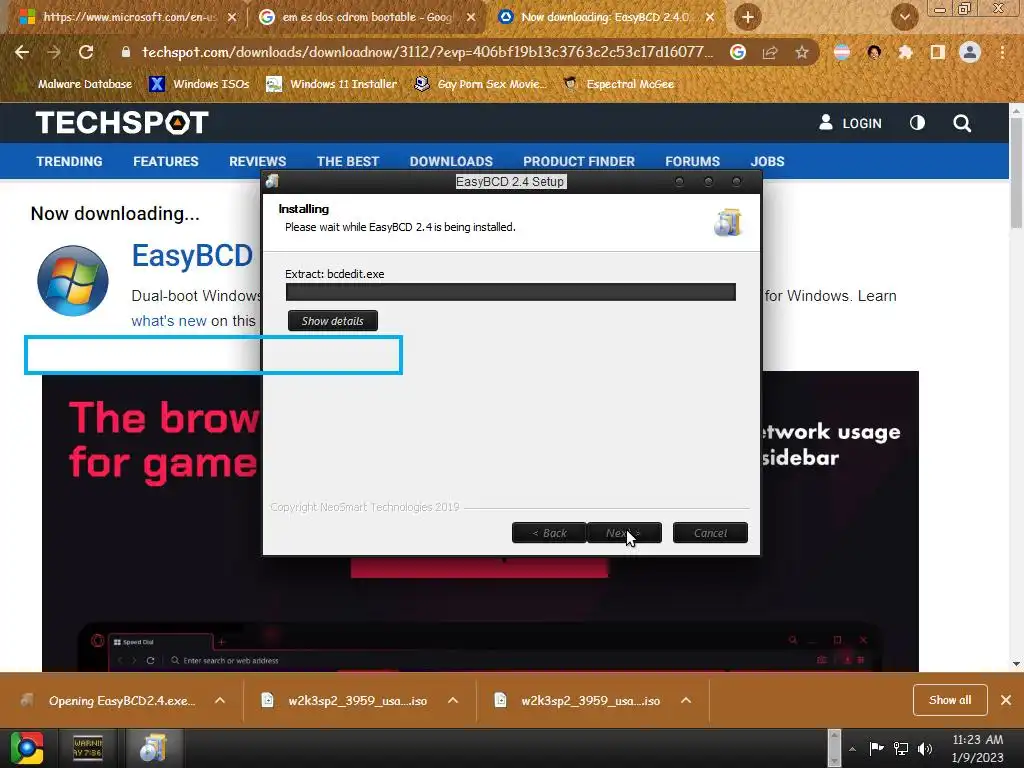This screenshot has height=768, width=1024.
Task: Open the Windows ISOs bookmark
Action: click(x=199, y=84)
